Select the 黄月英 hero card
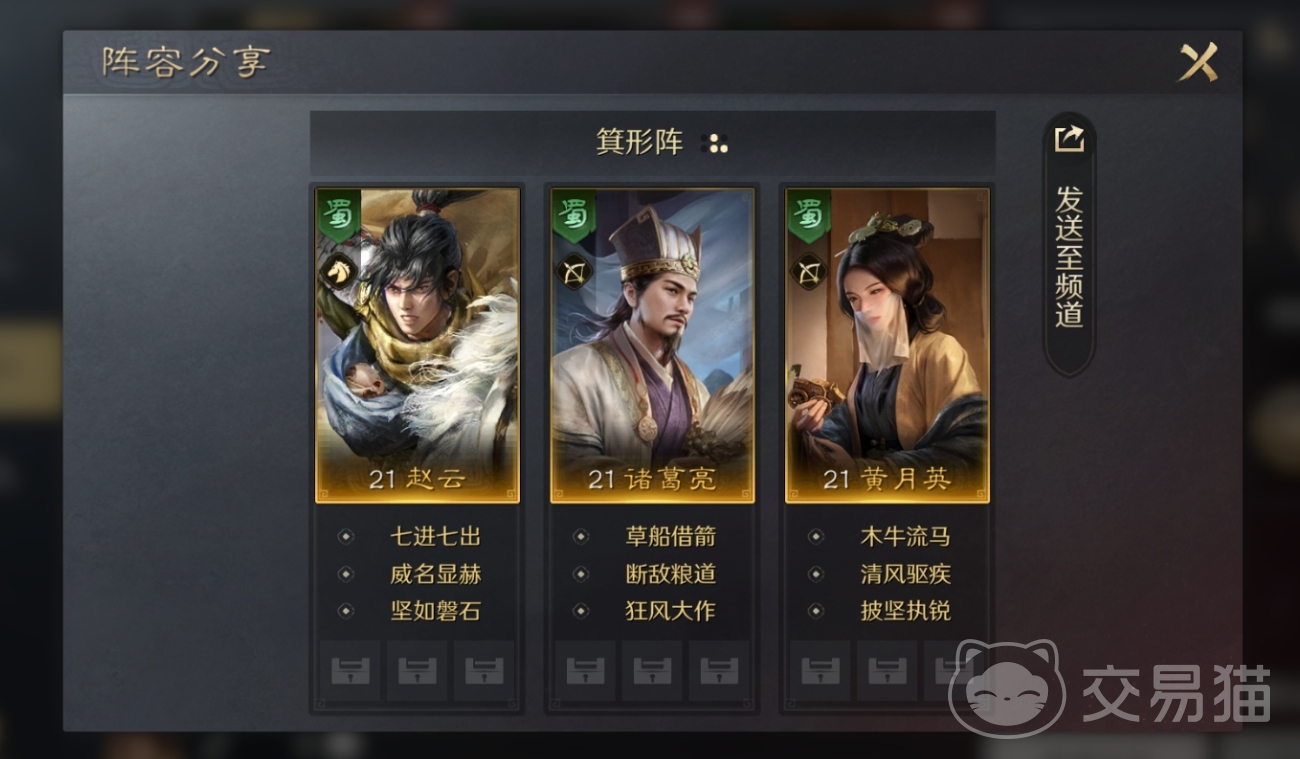 [887, 345]
